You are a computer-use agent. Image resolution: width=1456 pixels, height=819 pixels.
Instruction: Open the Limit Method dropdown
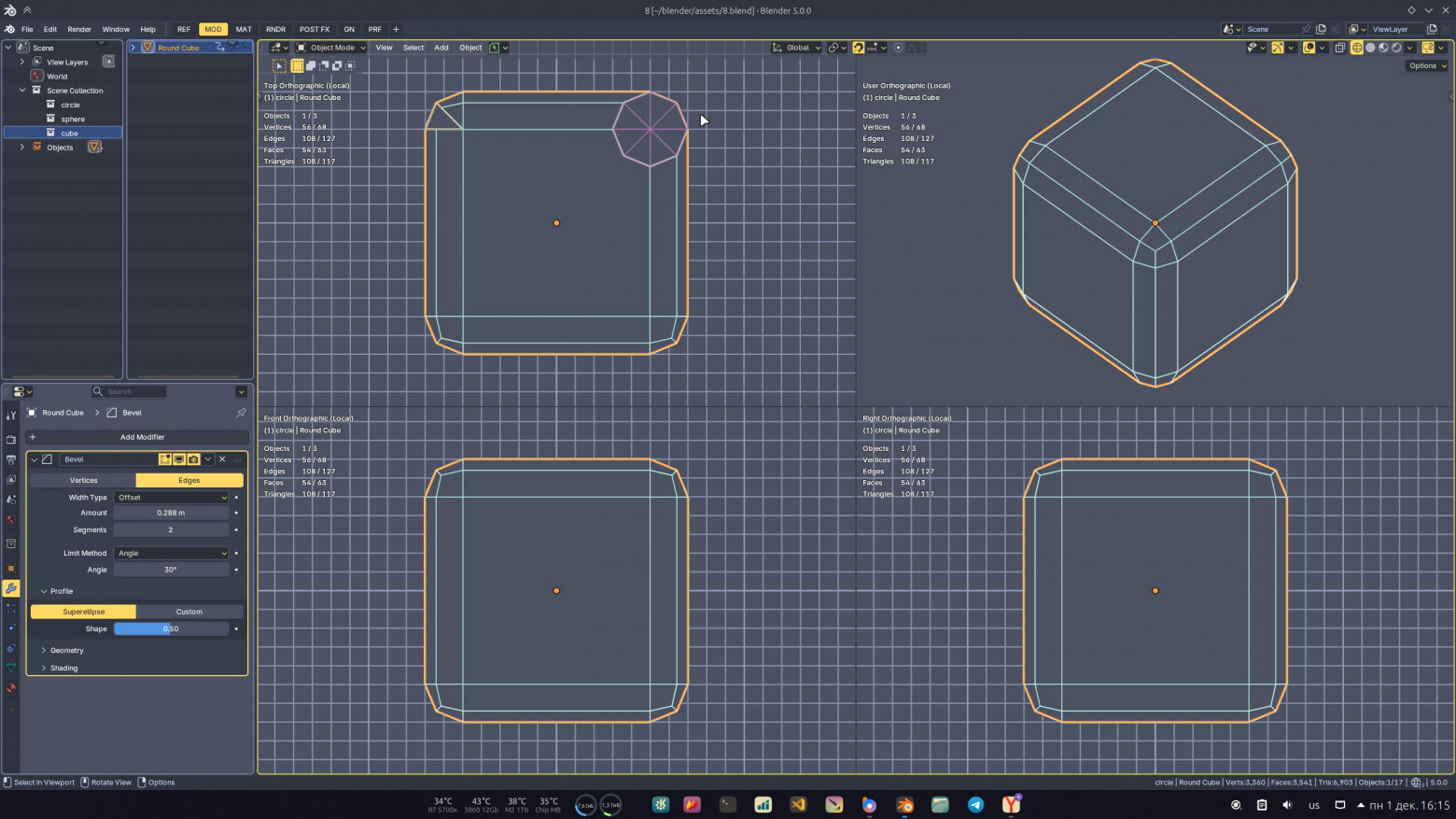172,554
